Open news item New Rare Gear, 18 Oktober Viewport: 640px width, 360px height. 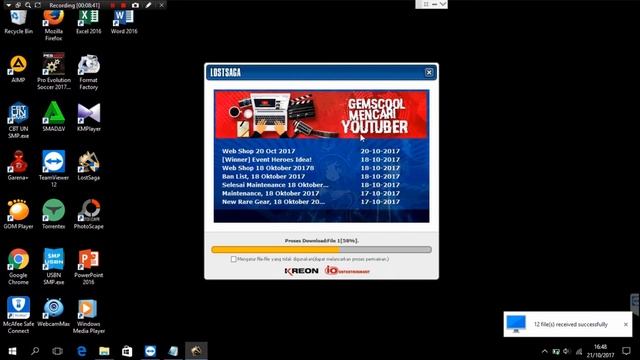[273, 202]
